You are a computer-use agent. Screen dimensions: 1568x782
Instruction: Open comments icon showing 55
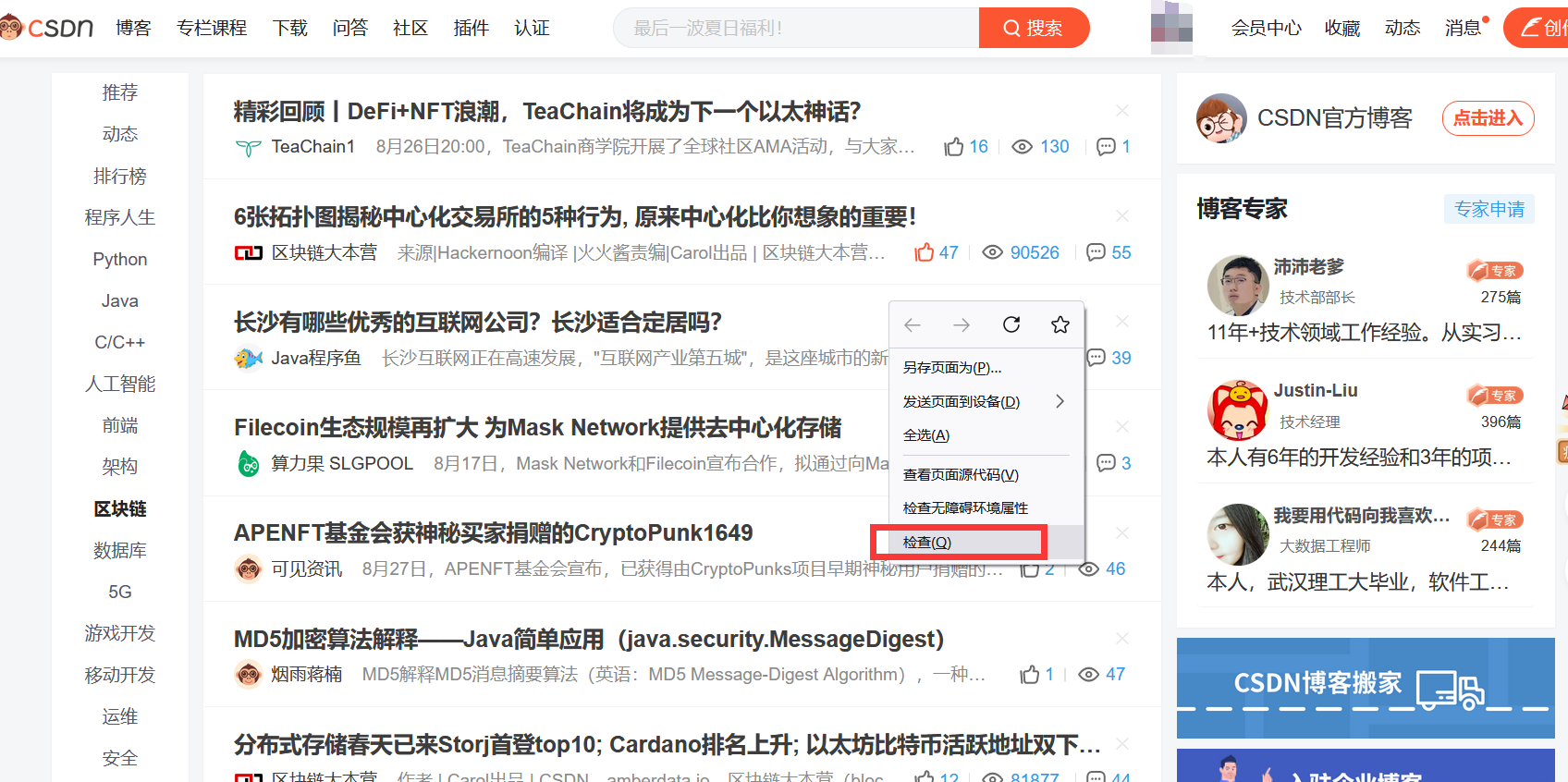(x=1096, y=252)
